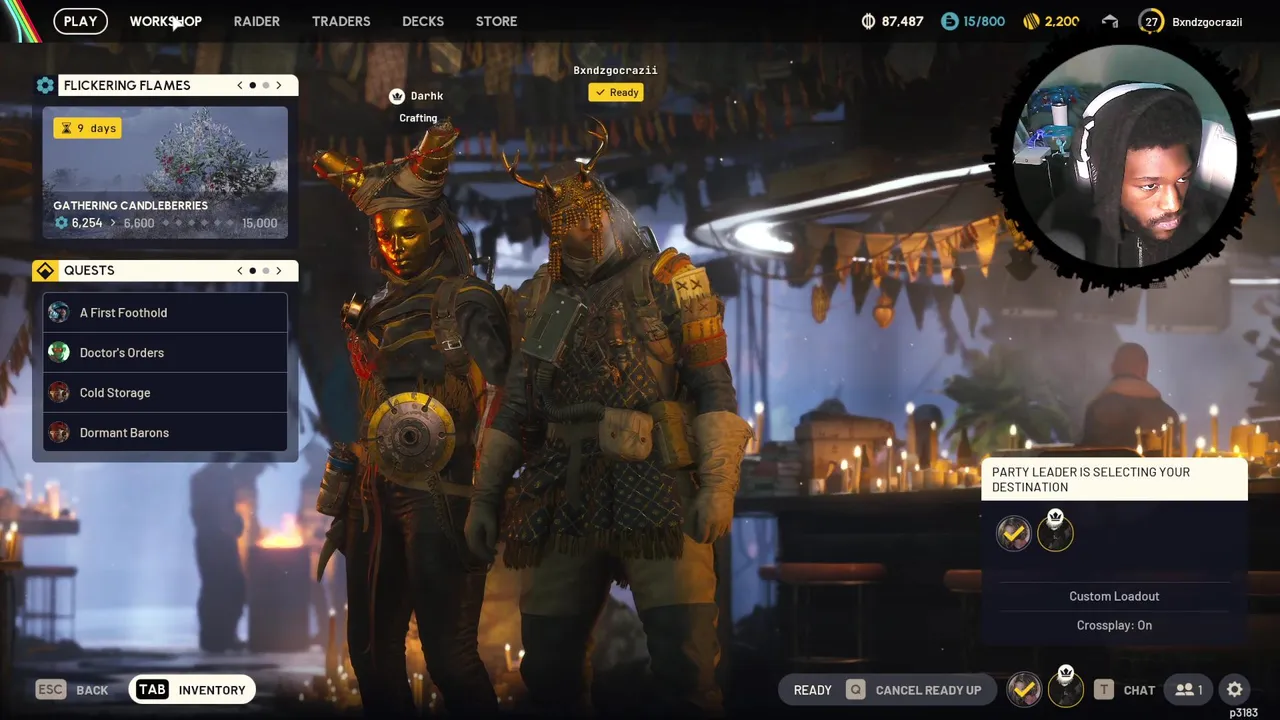Click the helmet icon in the top bar
The height and width of the screenshot is (720, 1280).
[x=1110, y=21]
